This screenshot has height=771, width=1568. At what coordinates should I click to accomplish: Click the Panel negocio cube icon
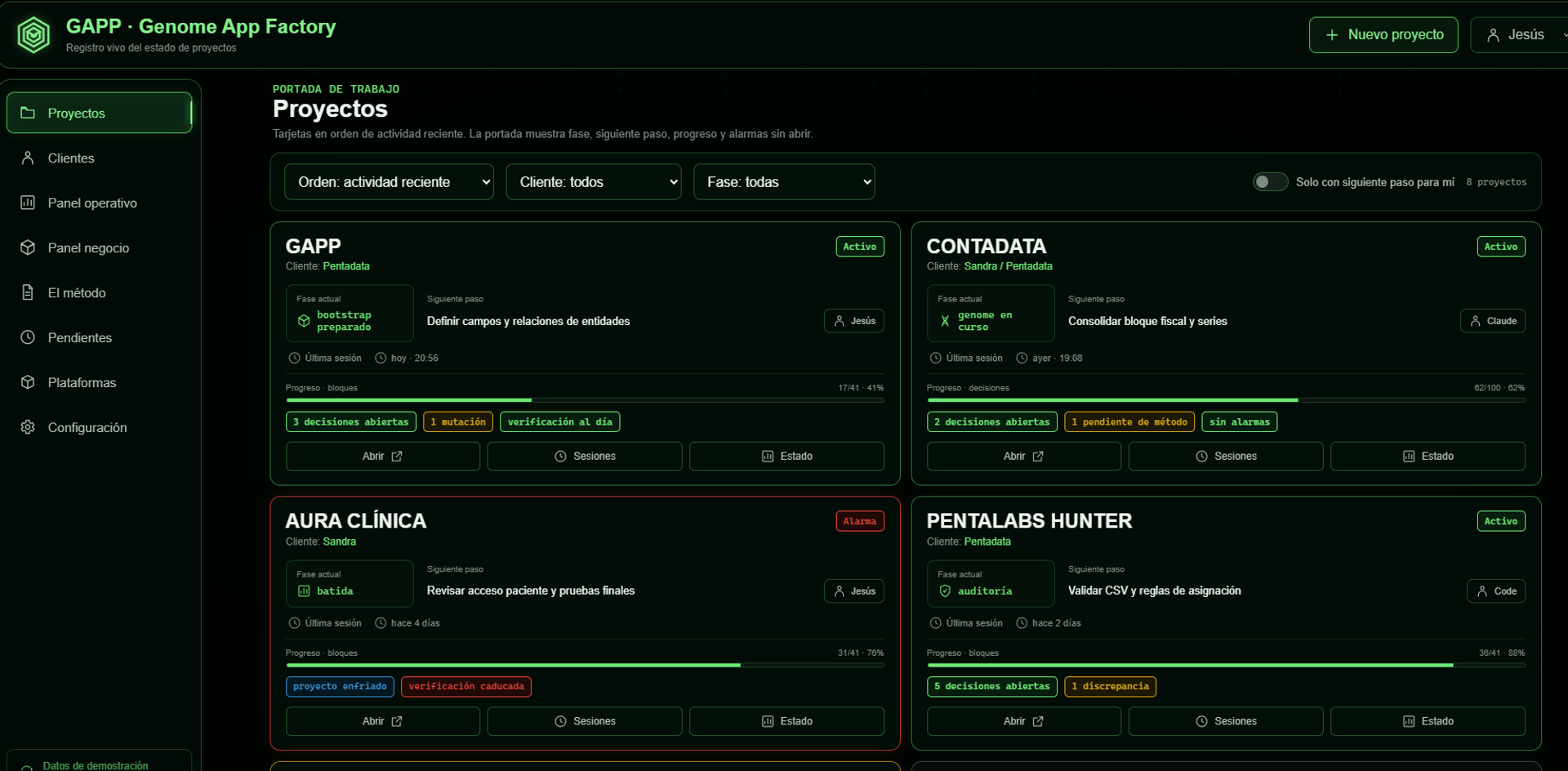coord(28,247)
